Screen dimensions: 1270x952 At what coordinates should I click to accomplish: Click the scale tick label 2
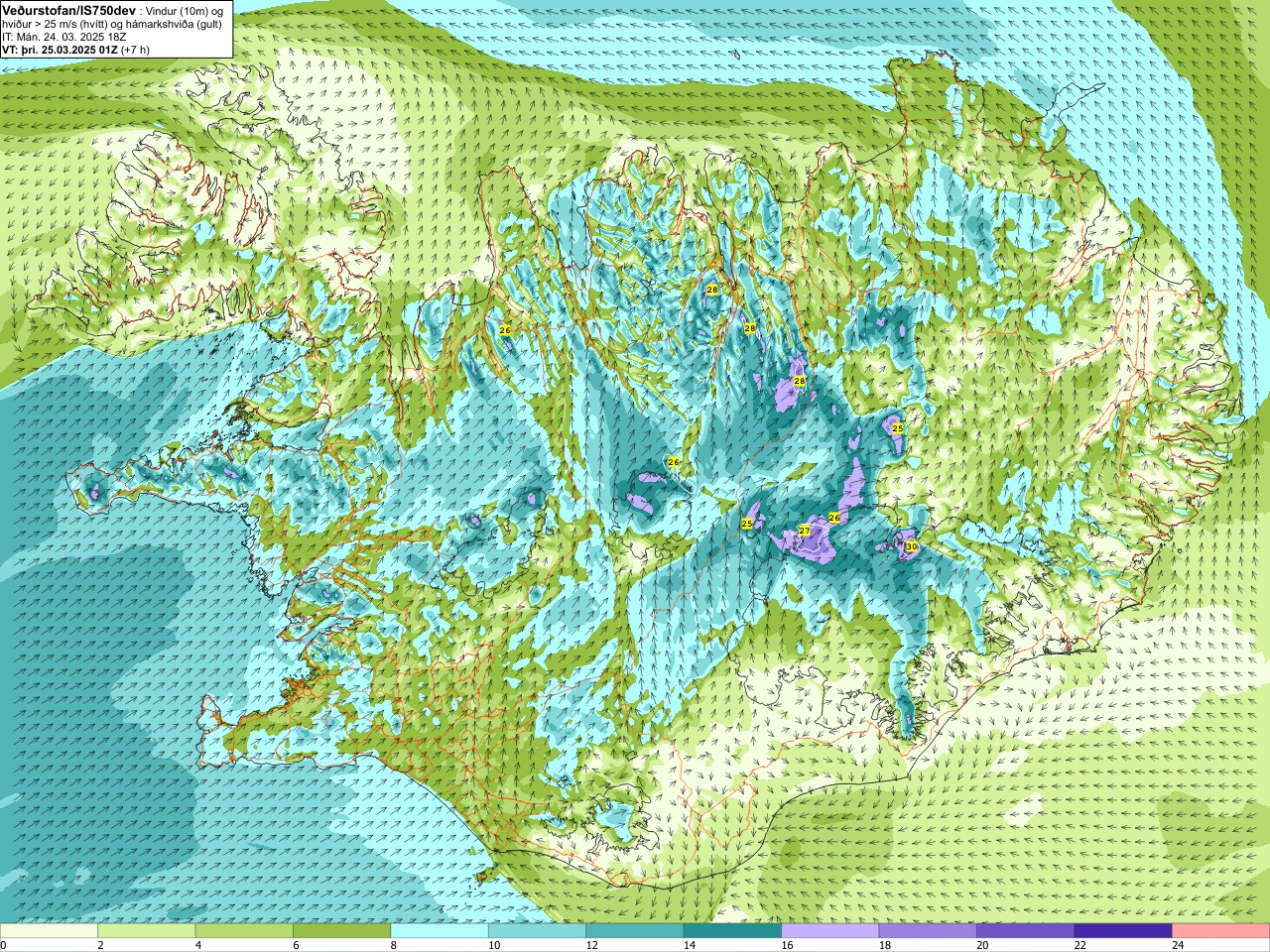(100, 945)
